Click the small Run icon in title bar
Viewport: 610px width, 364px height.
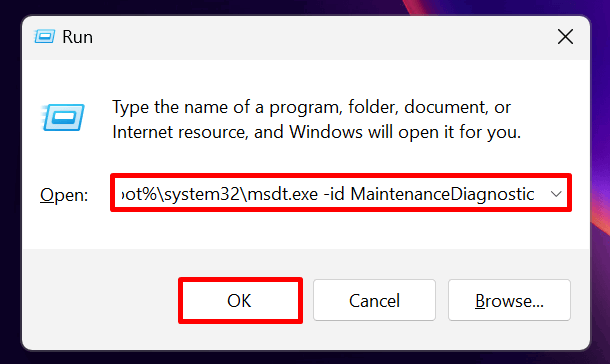[44, 37]
